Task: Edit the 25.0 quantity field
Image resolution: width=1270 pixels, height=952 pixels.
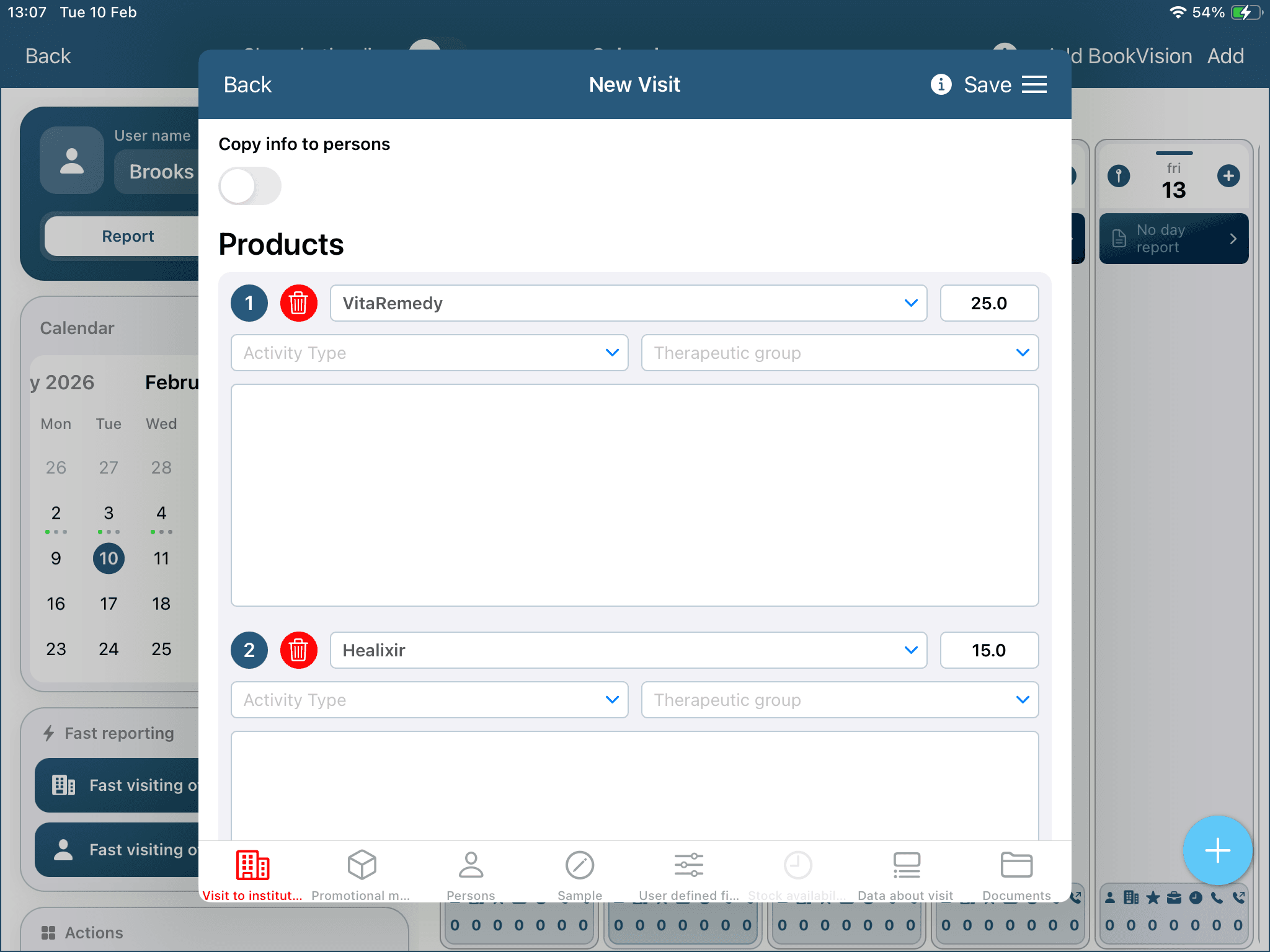Action: click(988, 303)
